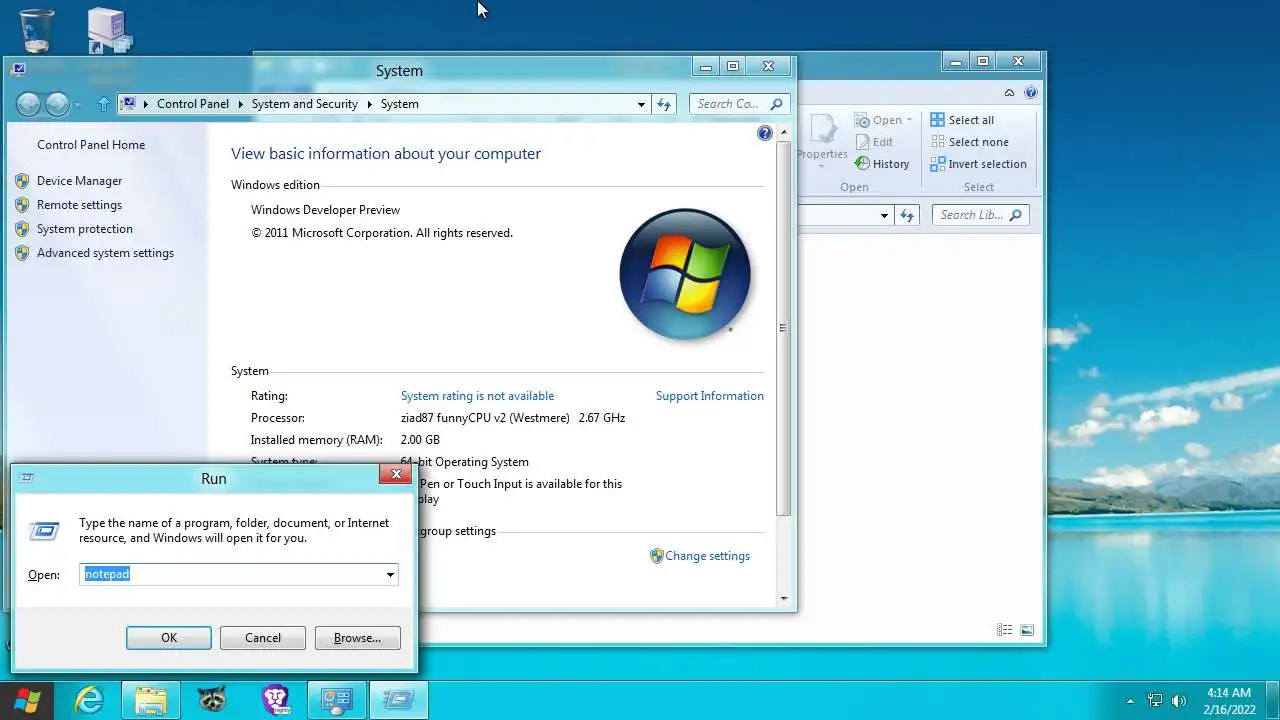Open Device Manager link
This screenshot has width=1280, height=720.
79,181
